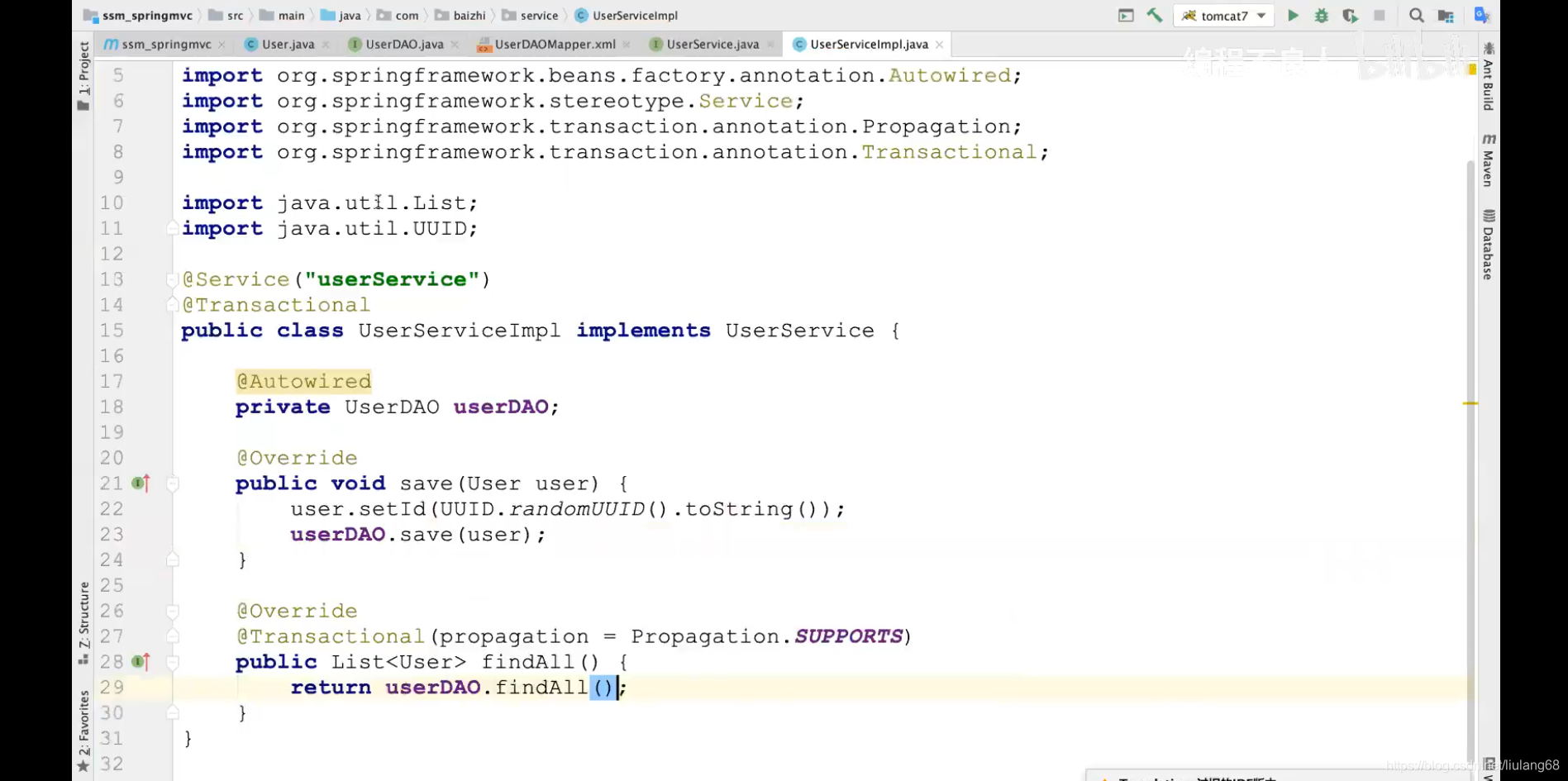Screen dimensions: 1568x781
Task: Open the Database tool window
Action: (1489, 245)
